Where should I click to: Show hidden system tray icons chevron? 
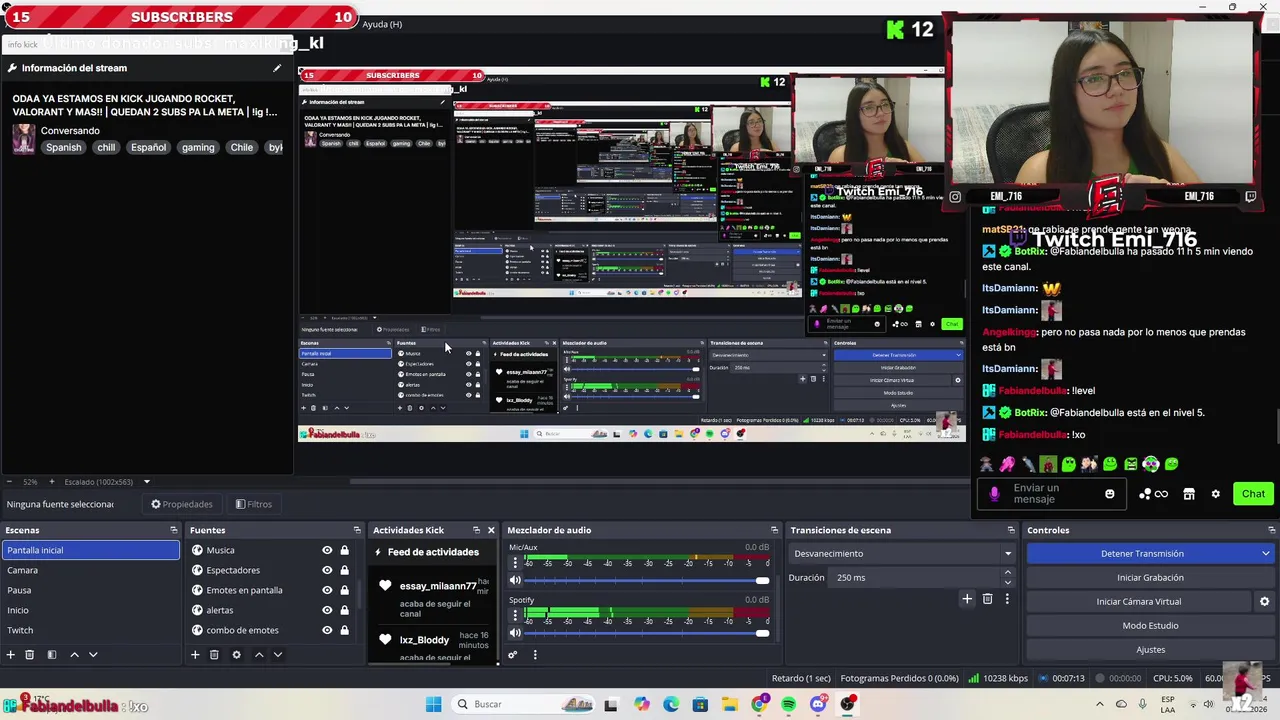1100,704
